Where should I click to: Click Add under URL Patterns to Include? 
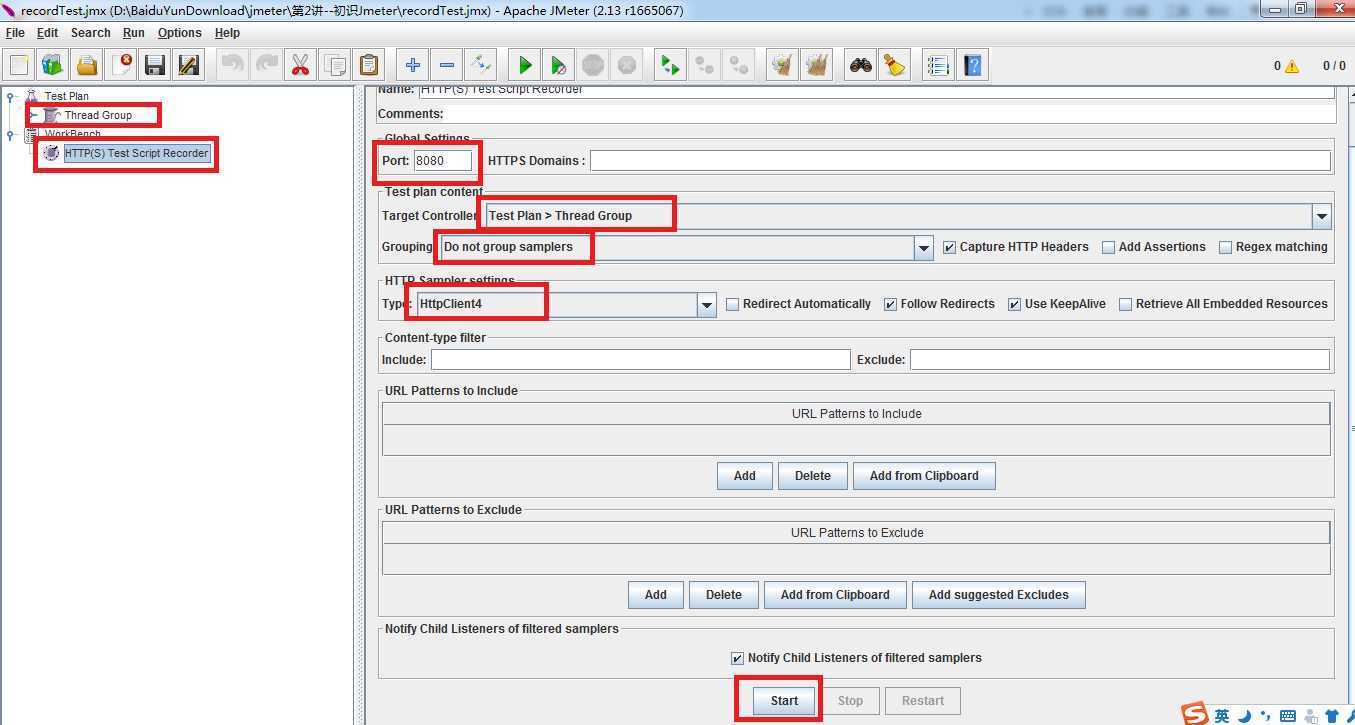(x=745, y=476)
